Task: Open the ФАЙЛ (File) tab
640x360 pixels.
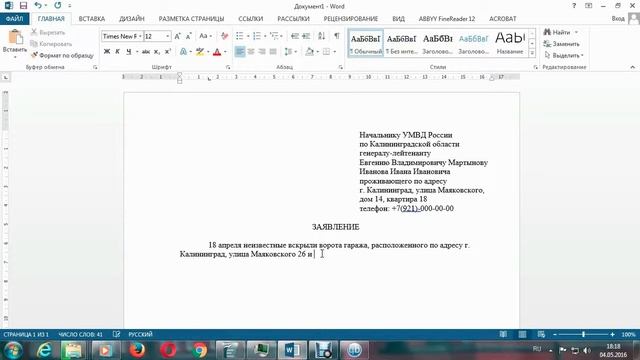Action: click(x=14, y=19)
